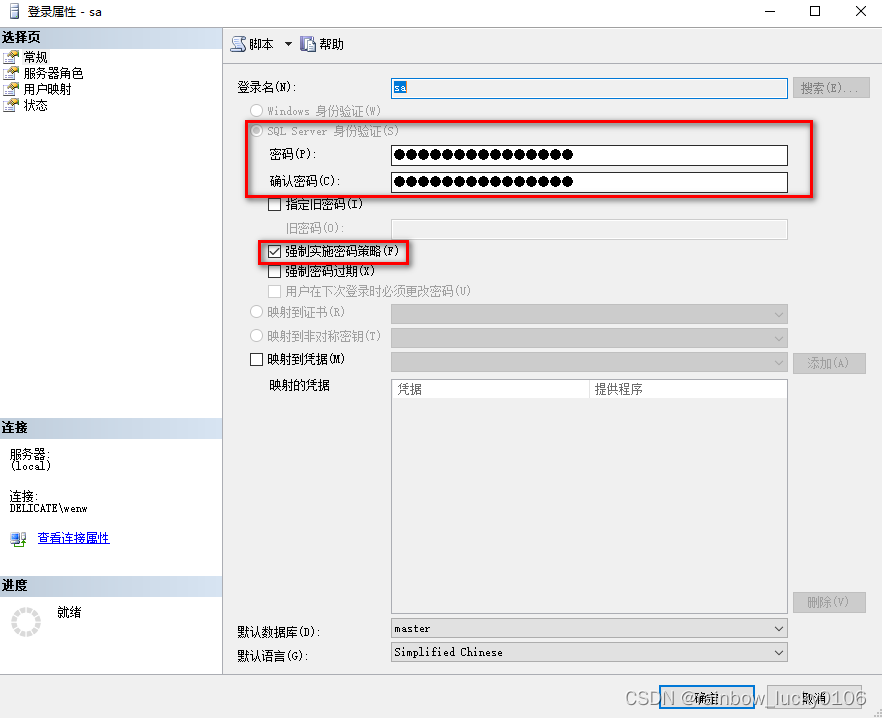Open the 服务器角色 page

[53, 73]
